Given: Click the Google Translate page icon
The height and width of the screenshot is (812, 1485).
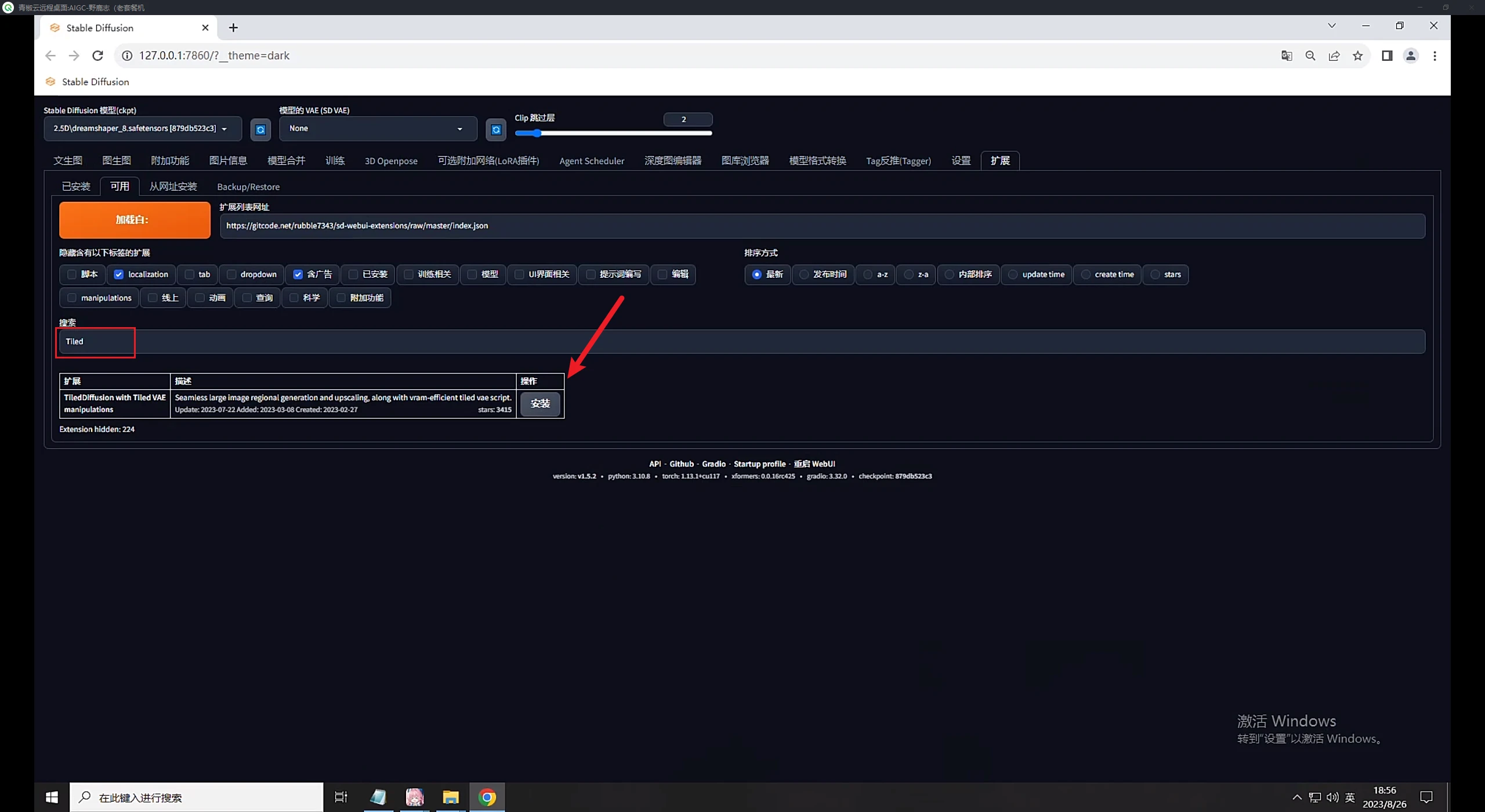Looking at the screenshot, I should [x=1287, y=56].
